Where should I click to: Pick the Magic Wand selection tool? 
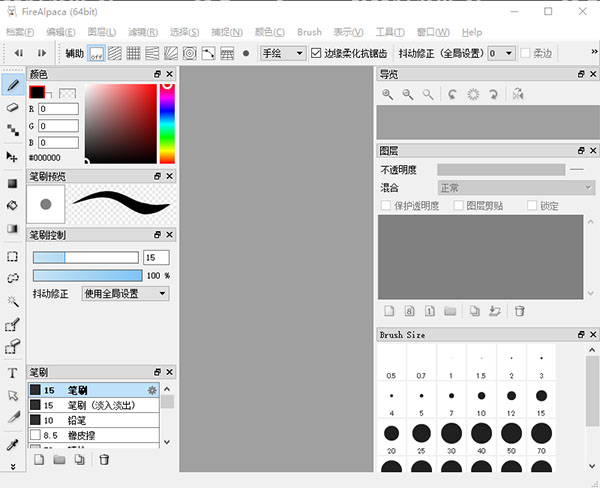(x=12, y=301)
